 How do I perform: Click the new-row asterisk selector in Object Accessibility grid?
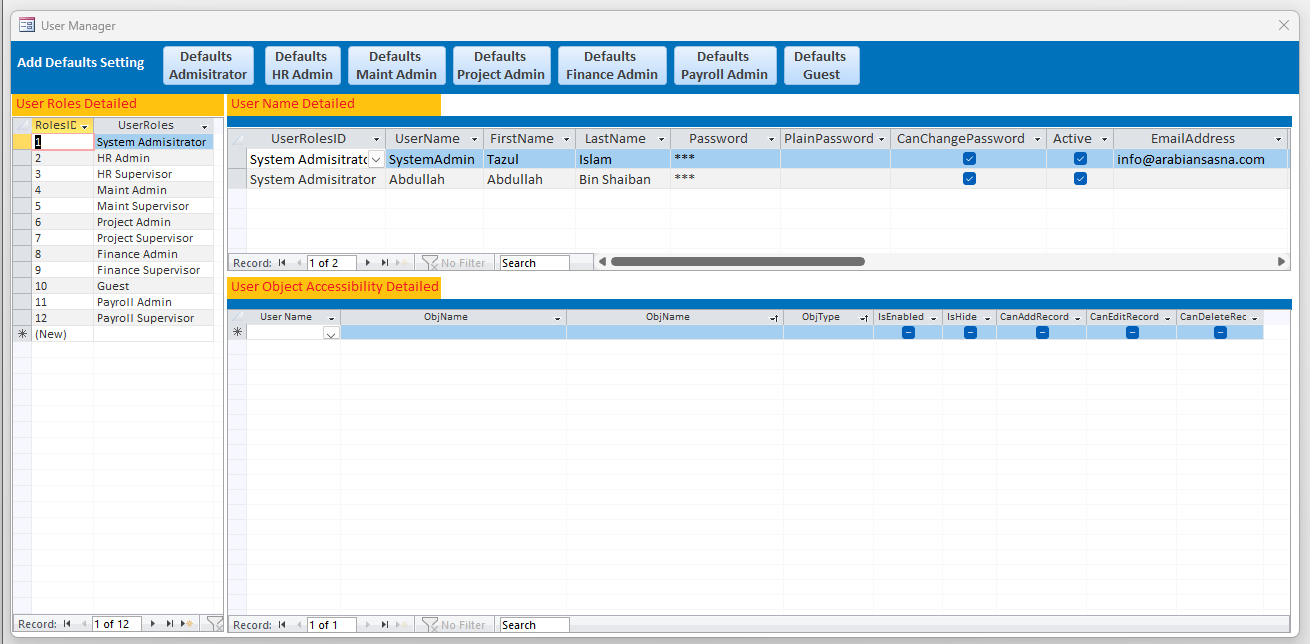pyautogui.click(x=237, y=332)
